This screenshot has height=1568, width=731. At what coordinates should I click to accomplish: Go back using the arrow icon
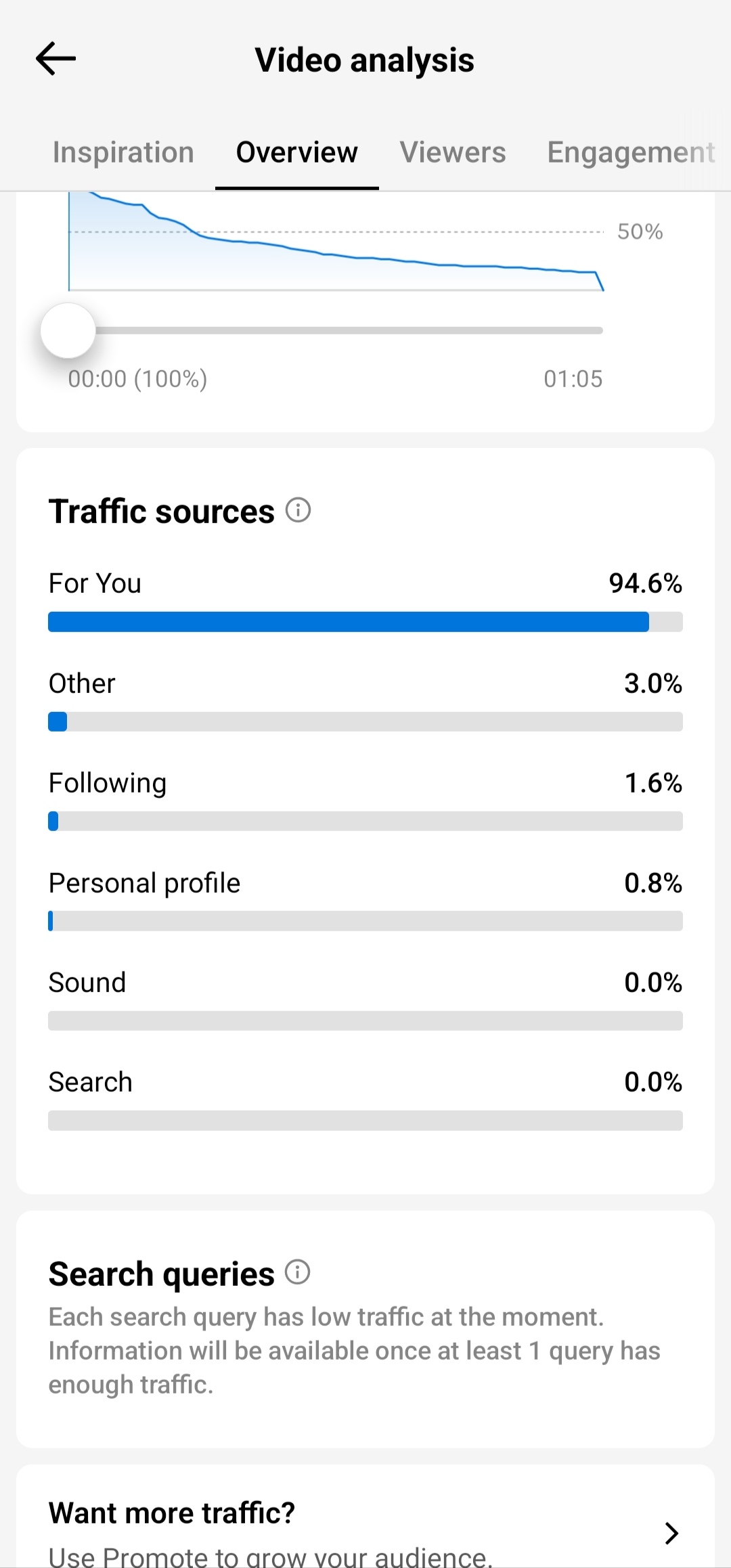[56, 59]
